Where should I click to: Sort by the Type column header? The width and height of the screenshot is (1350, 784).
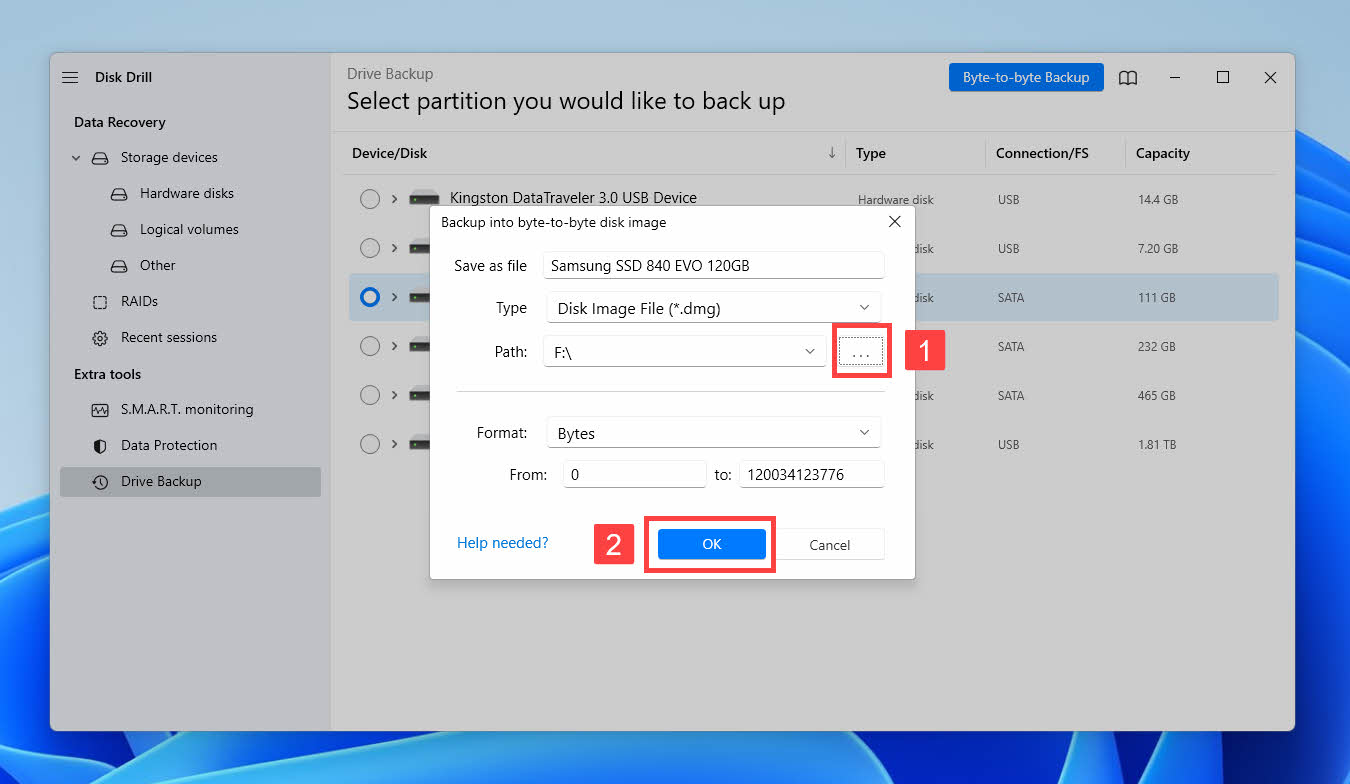871,153
